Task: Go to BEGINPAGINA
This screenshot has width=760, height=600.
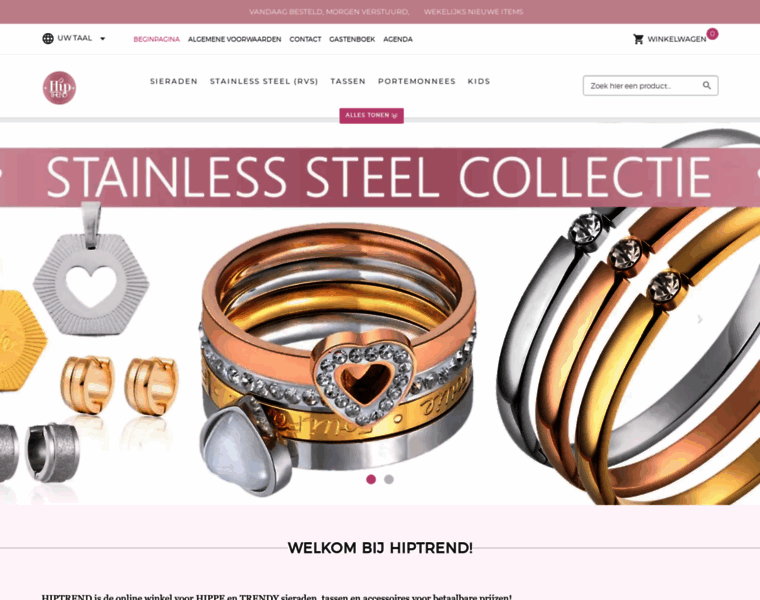Action: pyautogui.click(x=157, y=39)
